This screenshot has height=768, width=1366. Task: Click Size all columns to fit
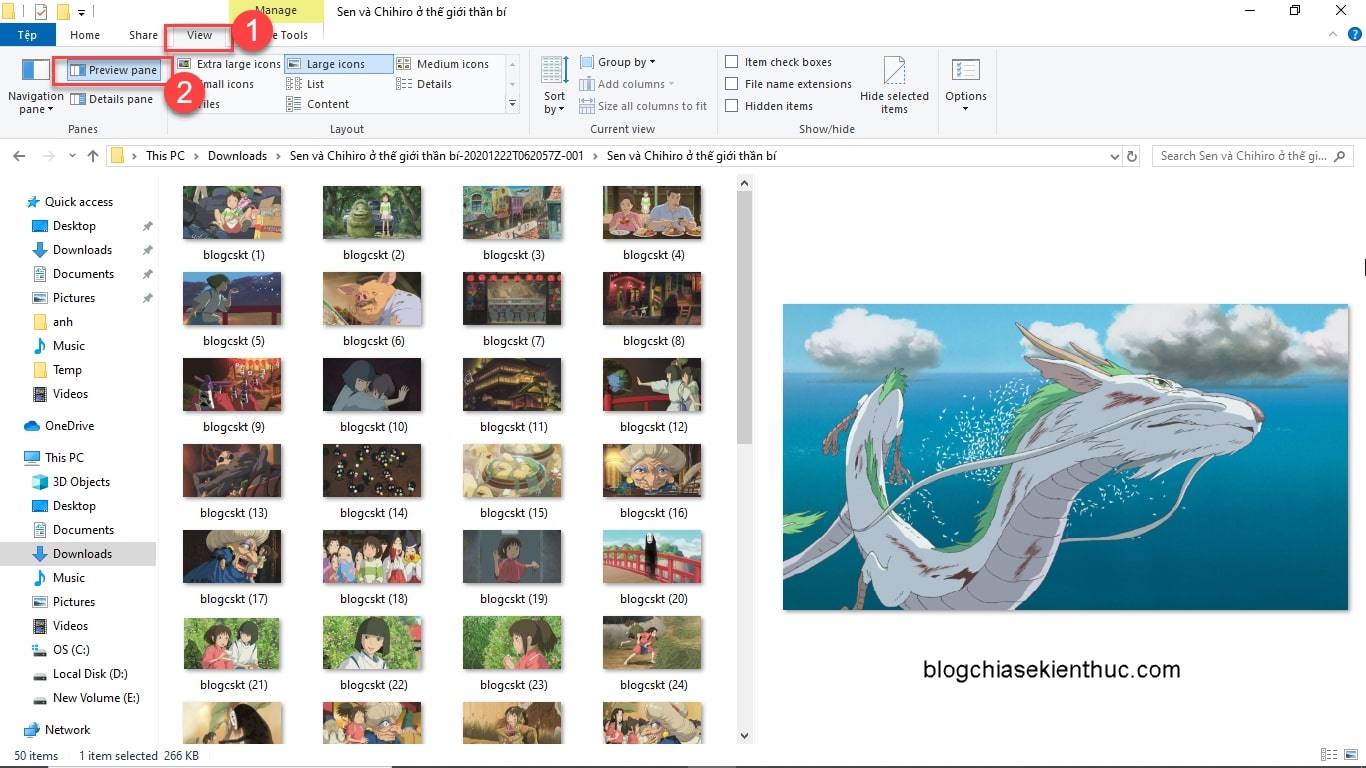(x=642, y=106)
